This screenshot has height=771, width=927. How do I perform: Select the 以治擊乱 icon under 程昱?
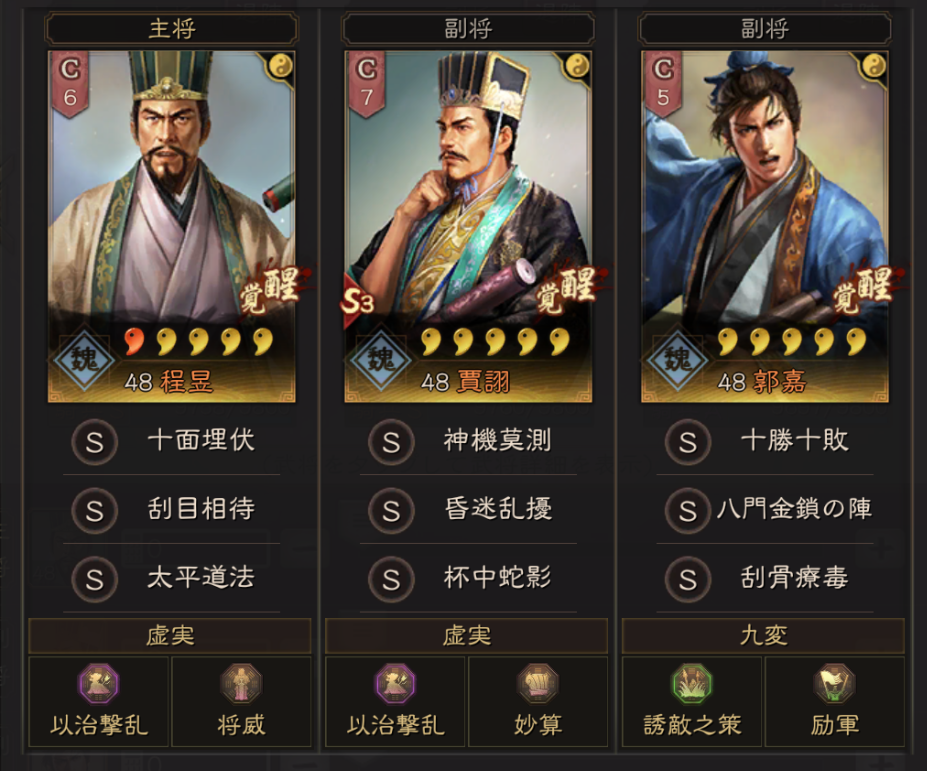(x=99, y=684)
